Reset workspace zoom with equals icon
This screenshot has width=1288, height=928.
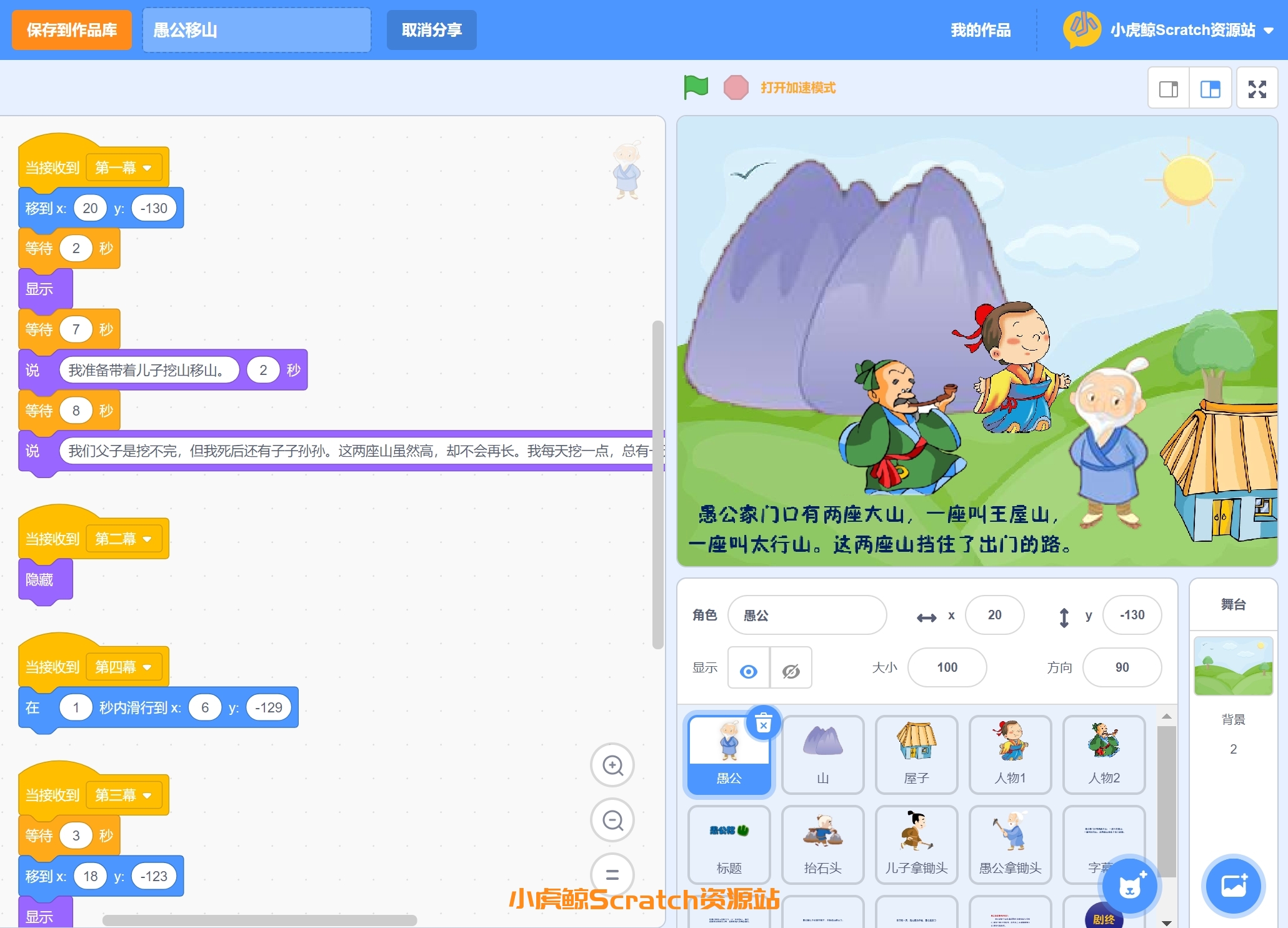pos(612,874)
